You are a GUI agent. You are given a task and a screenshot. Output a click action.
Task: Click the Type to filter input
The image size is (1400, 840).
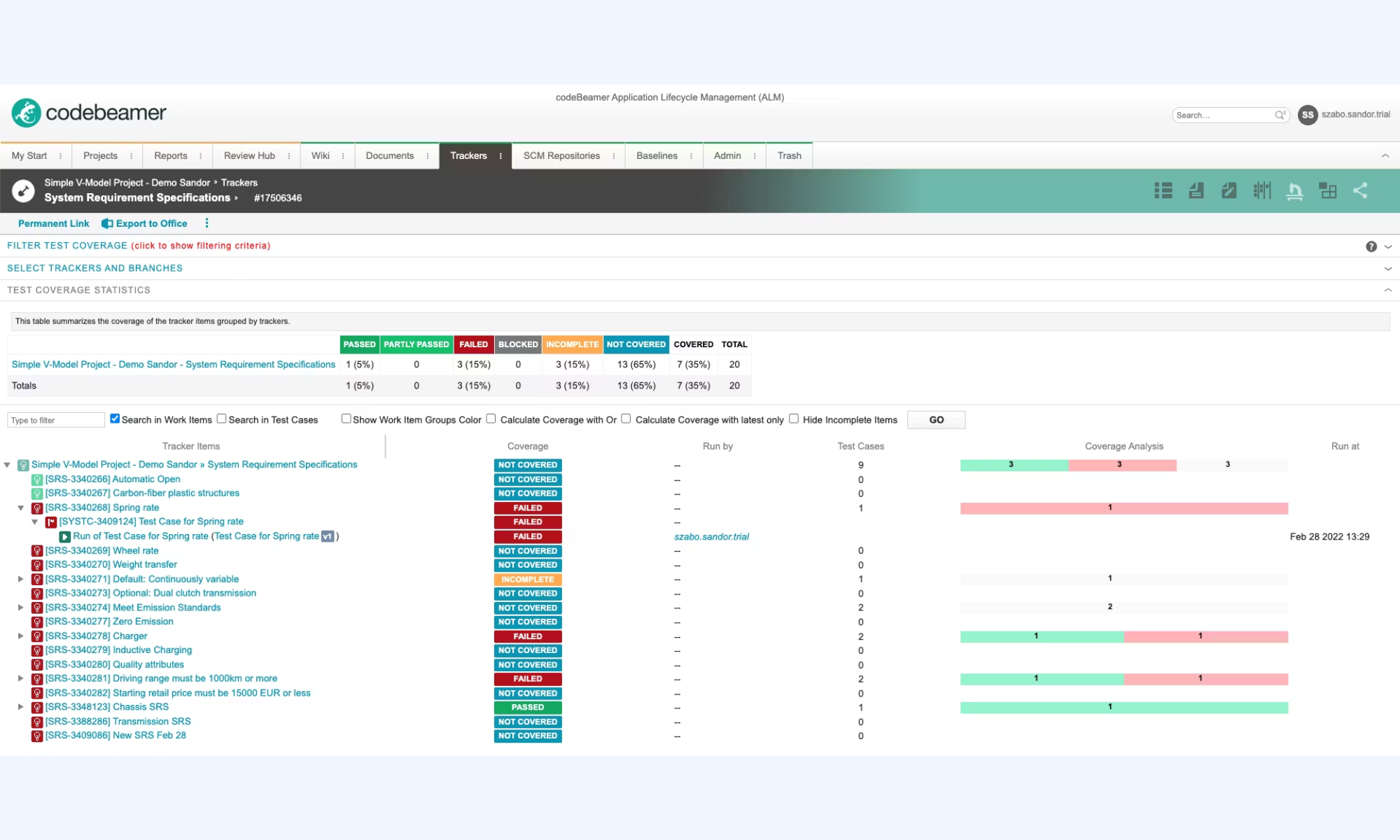[x=56, y=420]
